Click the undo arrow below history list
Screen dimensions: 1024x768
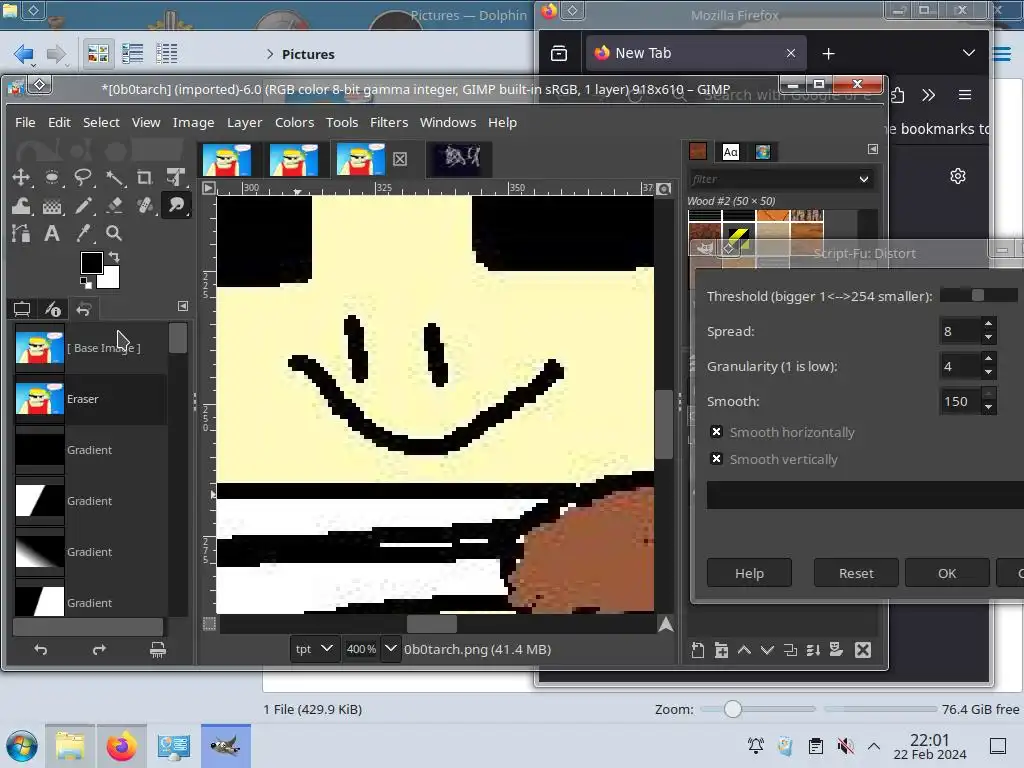pos(40,650)
